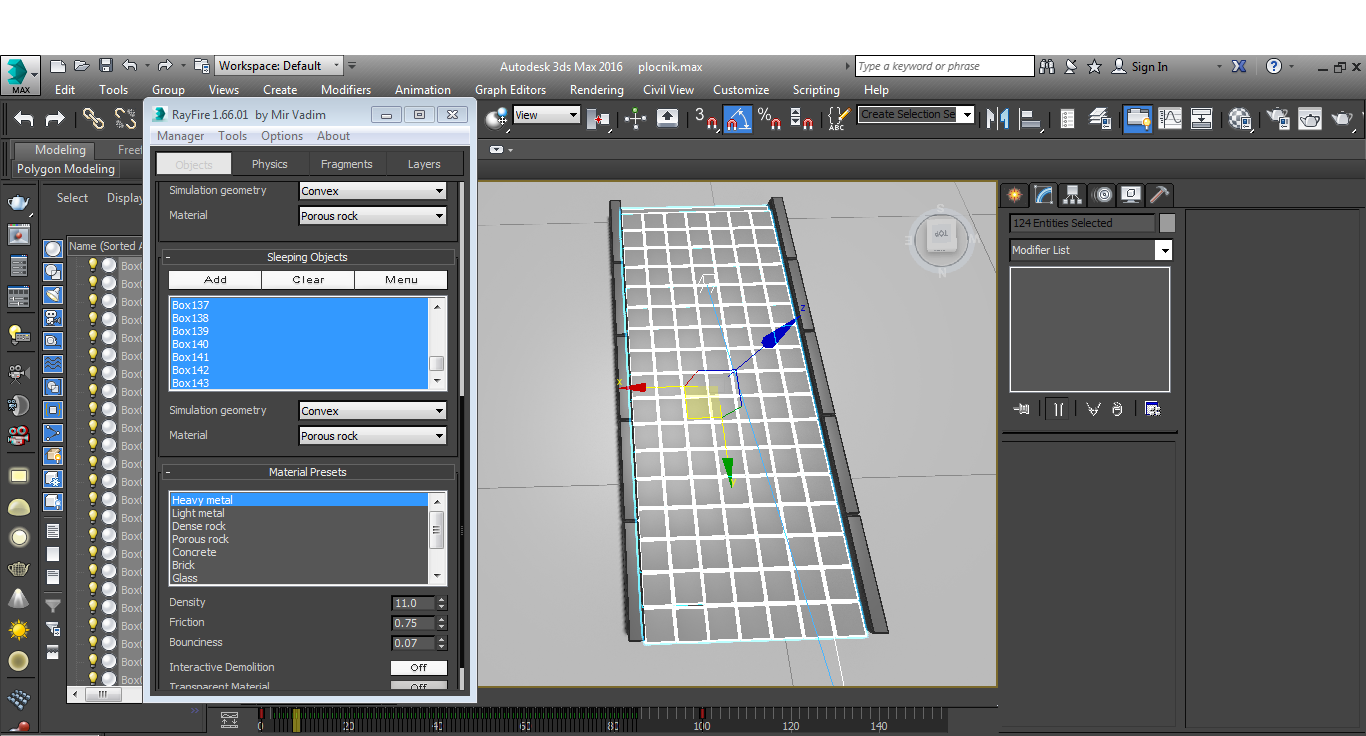This screenshot has width=1366, height=736.
Task: Switch to RayFire Physics tab
Action: [x=269, y=164]
